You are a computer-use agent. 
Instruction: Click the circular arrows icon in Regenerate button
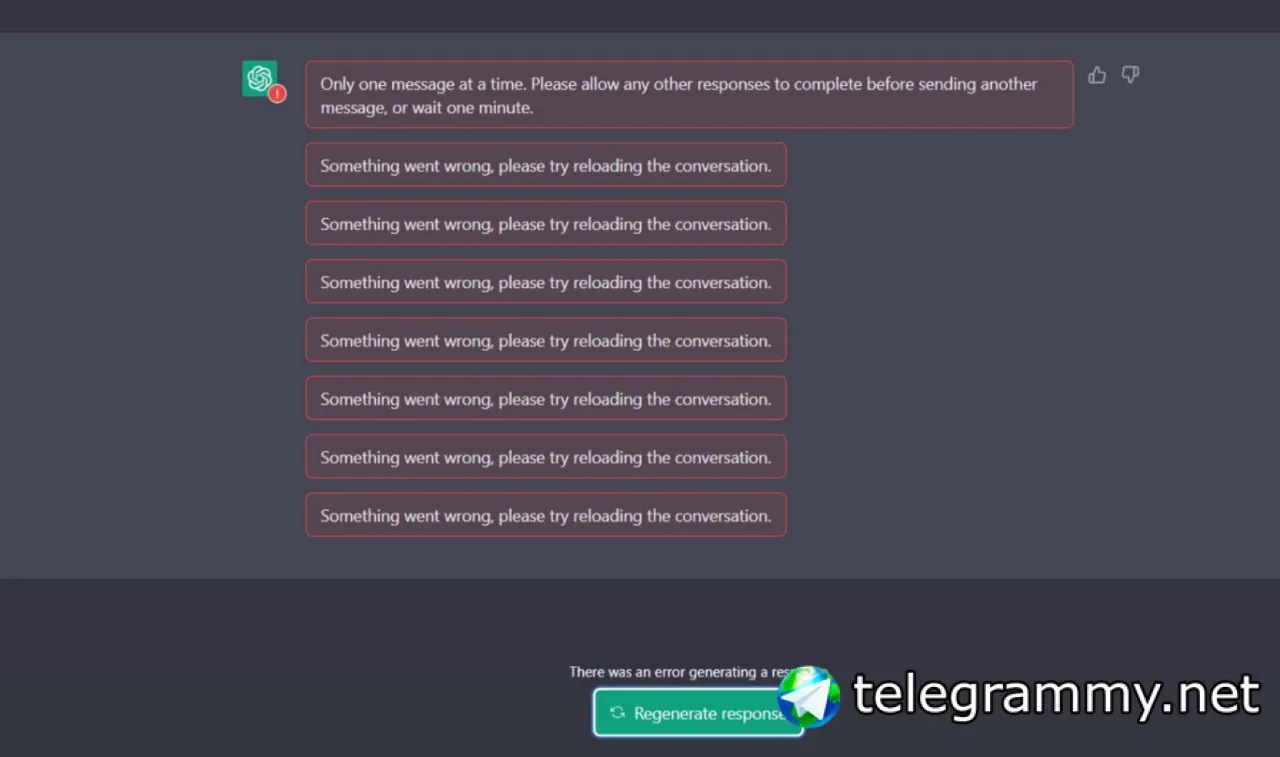point(618,713)
